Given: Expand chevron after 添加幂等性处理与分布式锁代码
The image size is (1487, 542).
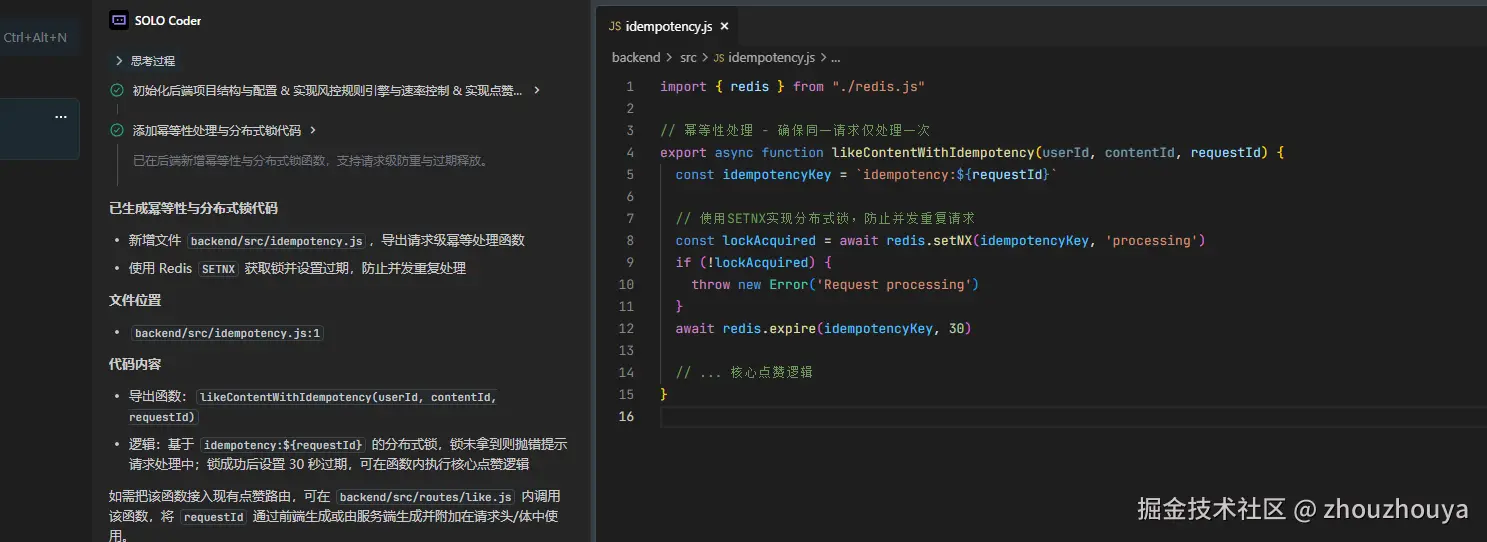Looking at the screenshot, I should click(313, 130).
